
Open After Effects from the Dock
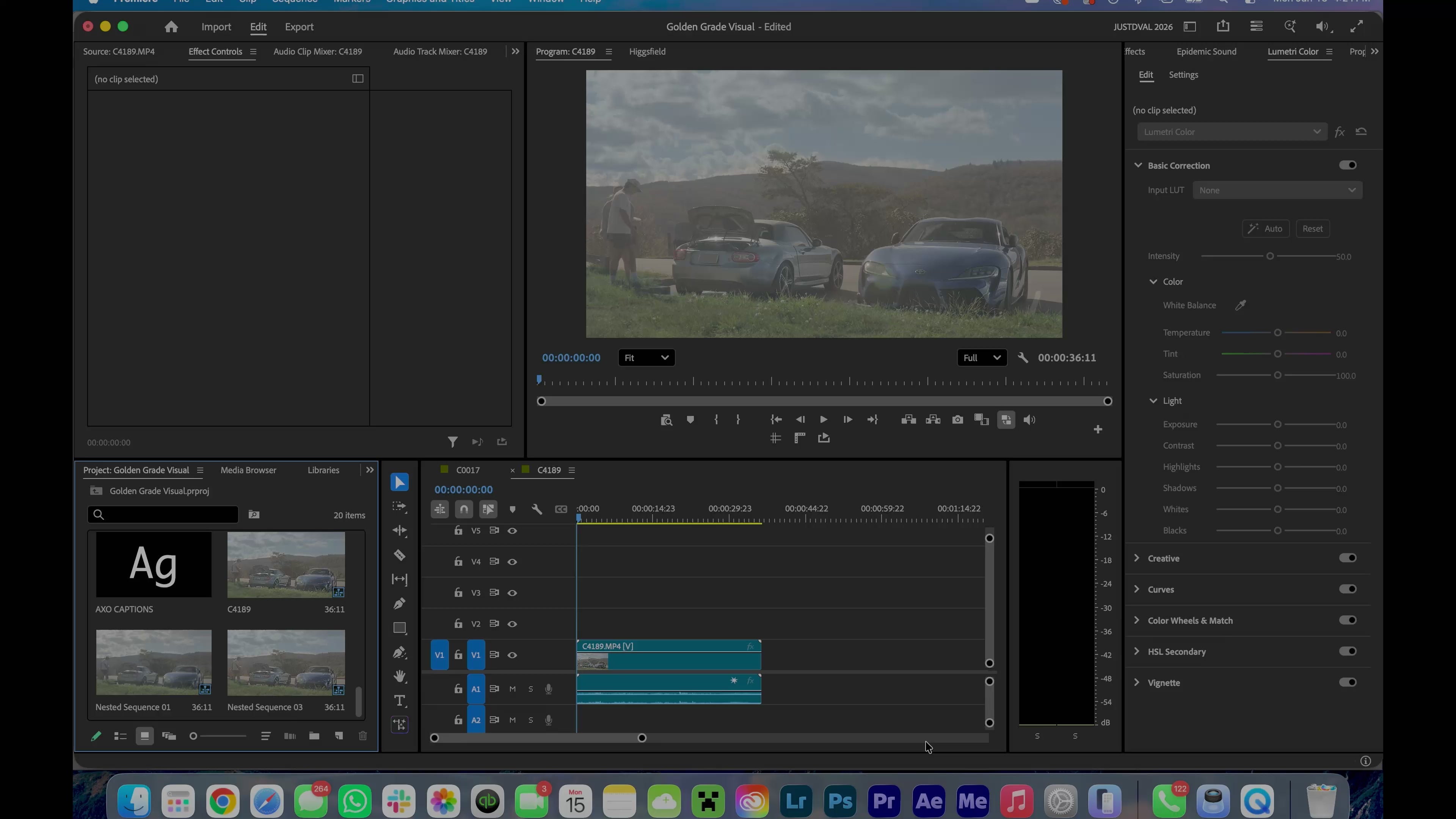(x=929, y=801)
